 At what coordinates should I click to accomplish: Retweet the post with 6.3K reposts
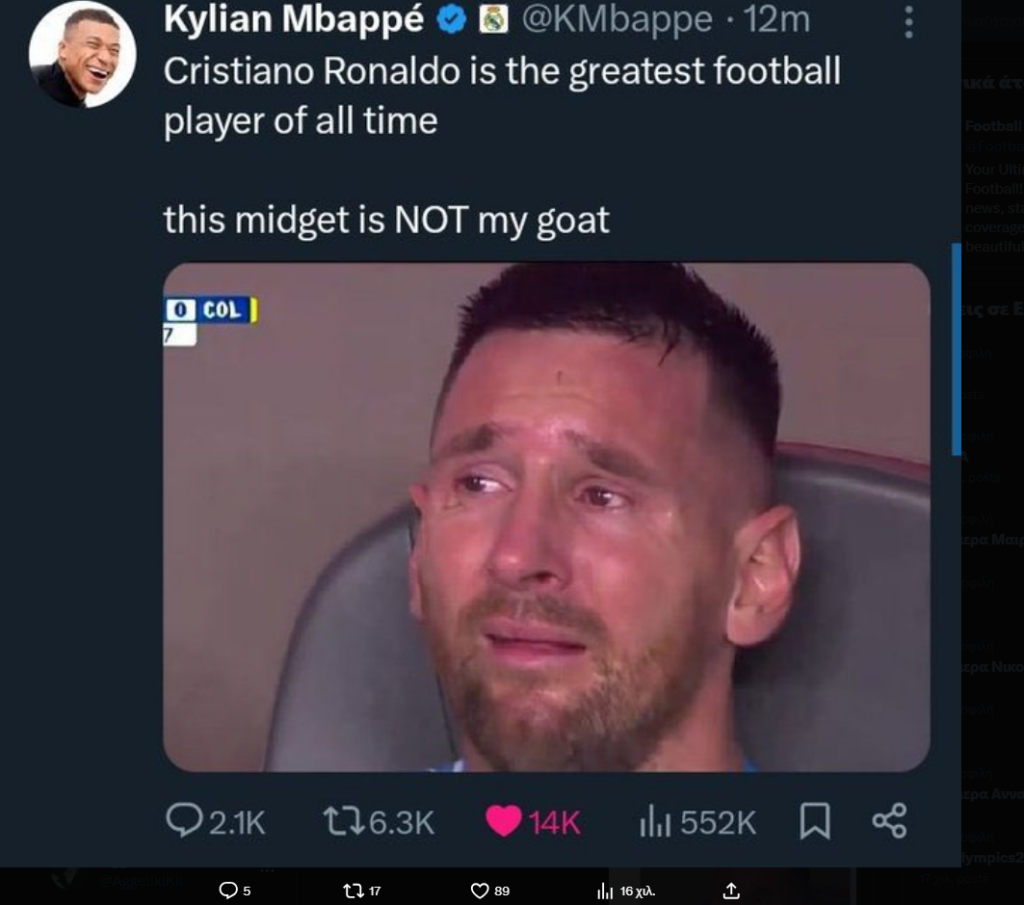(344, 821)
